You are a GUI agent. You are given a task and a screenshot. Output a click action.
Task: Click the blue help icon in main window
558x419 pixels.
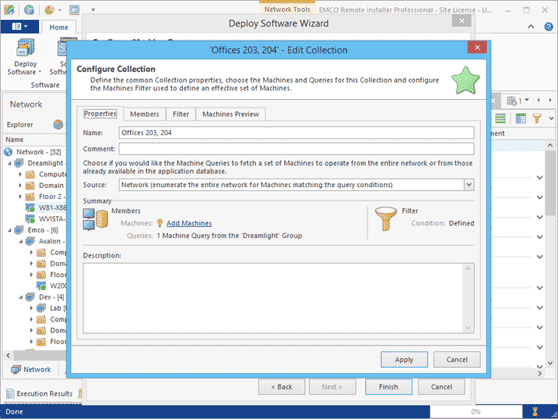point(548,27)
